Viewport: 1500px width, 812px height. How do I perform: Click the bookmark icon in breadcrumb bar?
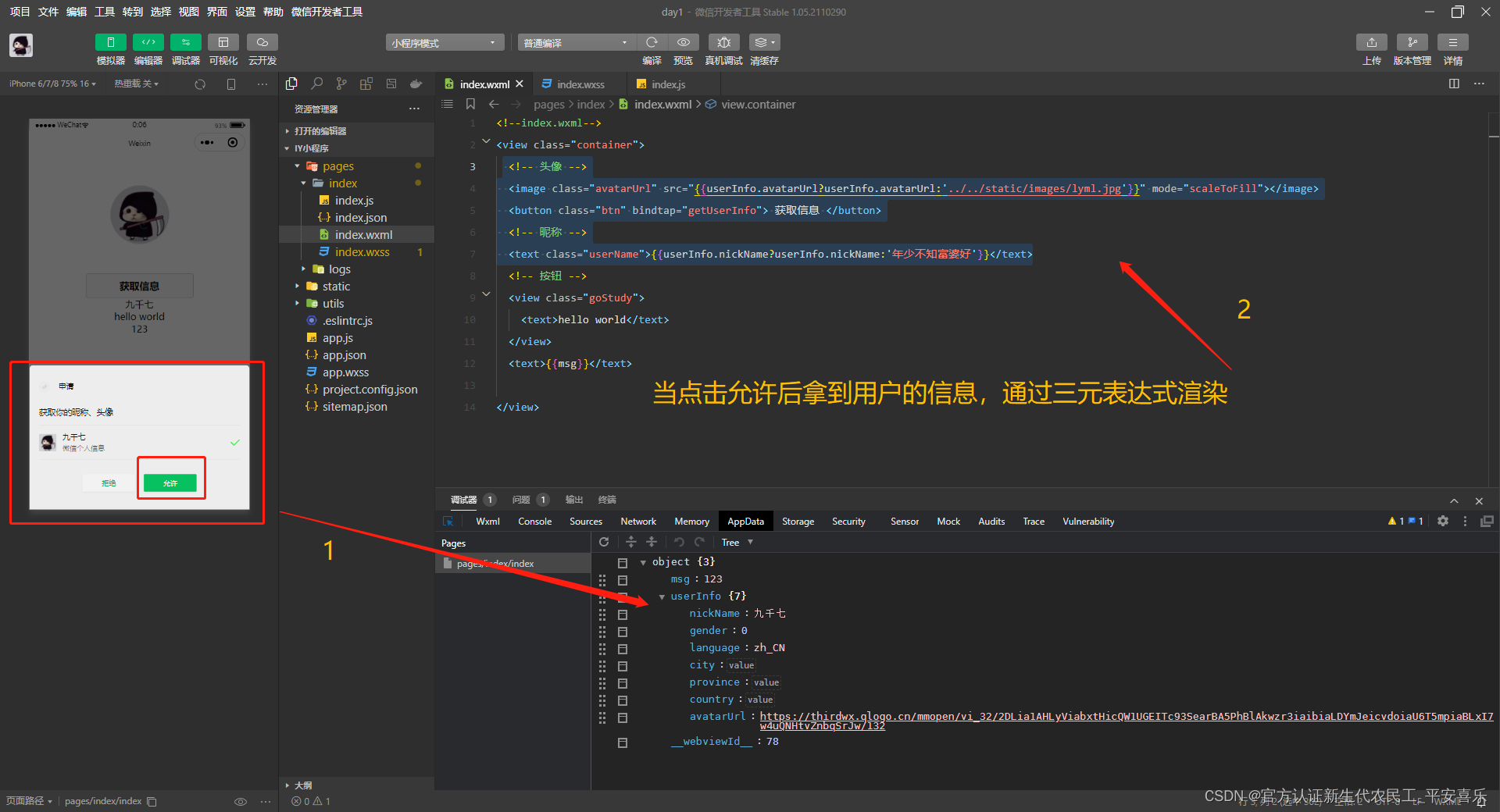coord(470,104)
